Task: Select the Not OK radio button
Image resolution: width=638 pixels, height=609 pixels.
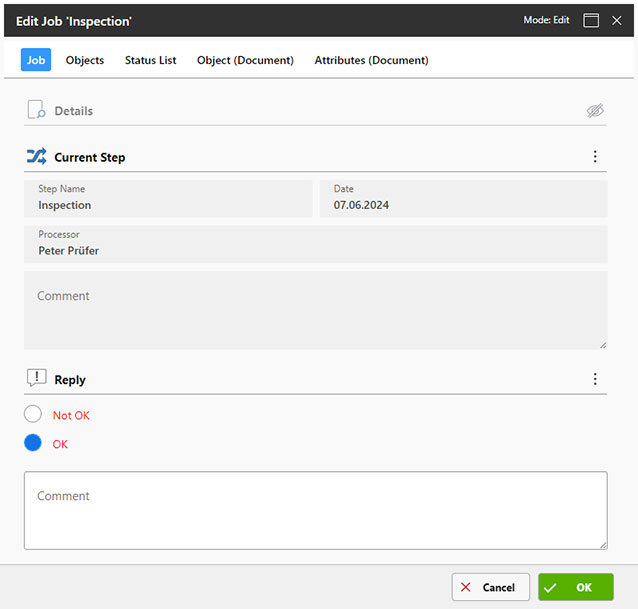Action: (x=33, y=415)
